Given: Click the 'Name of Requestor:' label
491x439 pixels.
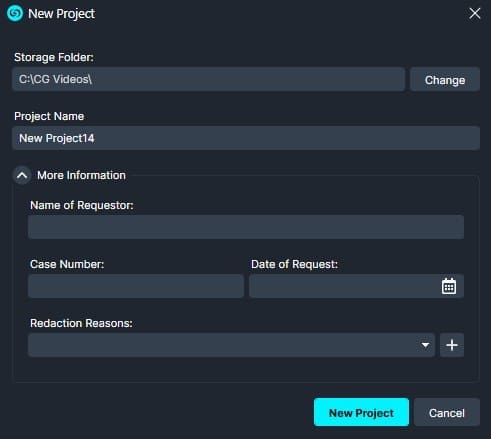Looking at the screenshot, I should (82, 205).
